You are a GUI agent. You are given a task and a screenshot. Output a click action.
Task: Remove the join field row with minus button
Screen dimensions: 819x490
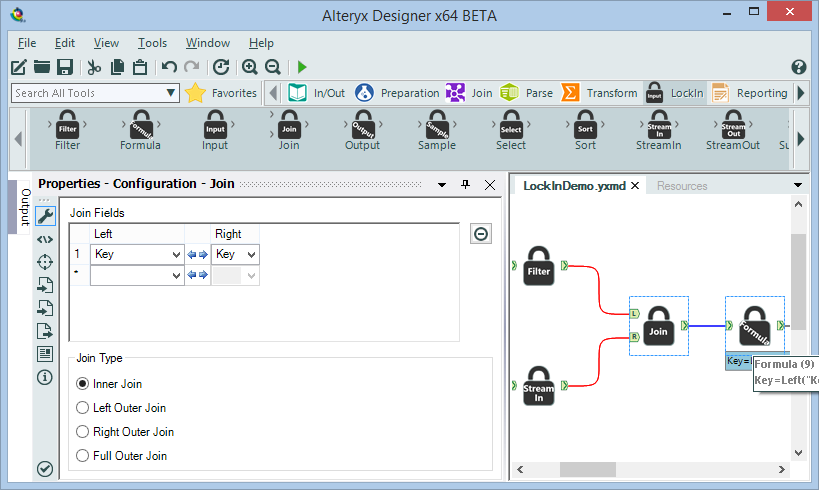coord(481,233)
